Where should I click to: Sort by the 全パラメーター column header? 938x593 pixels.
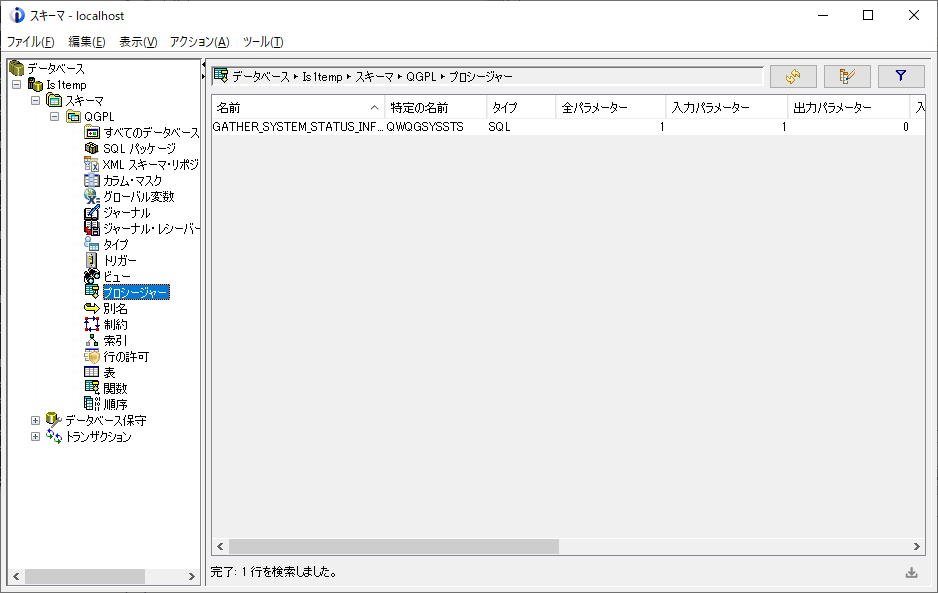click(611, 108)
